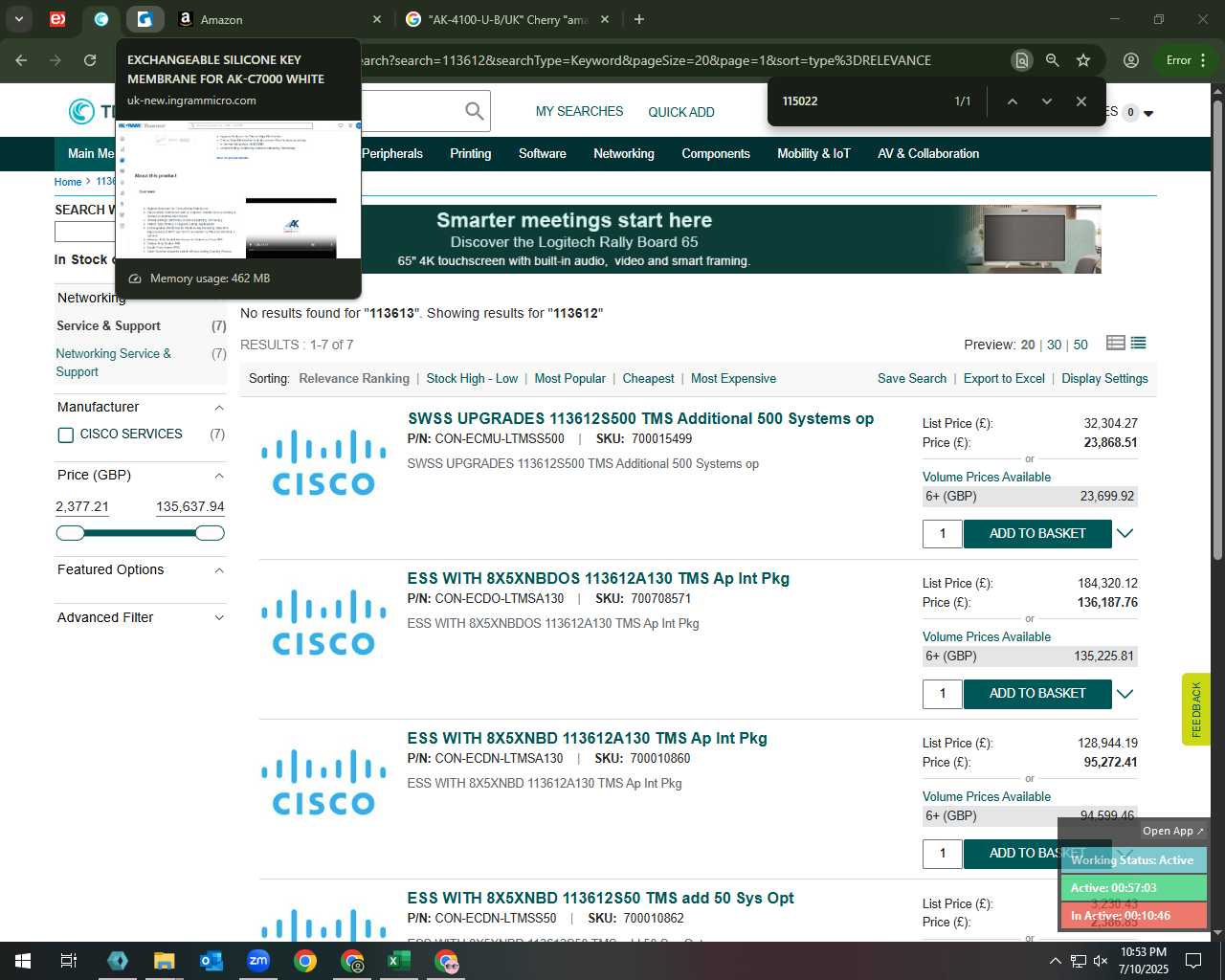1225x980 pixels.
Task: Click the maximum price slider handle
Action: point(210,533)
